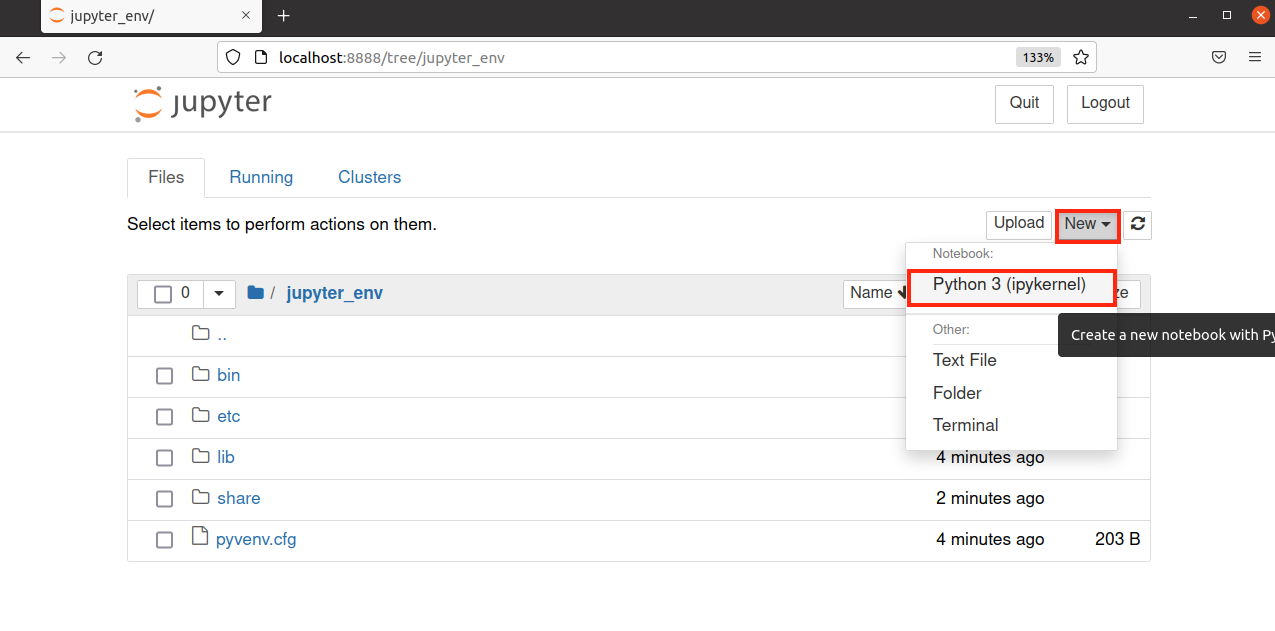The width and height of the screenshot is (1275, 631).
Task: Click the 133% zoom level indicator
Action: point(1038,58)
